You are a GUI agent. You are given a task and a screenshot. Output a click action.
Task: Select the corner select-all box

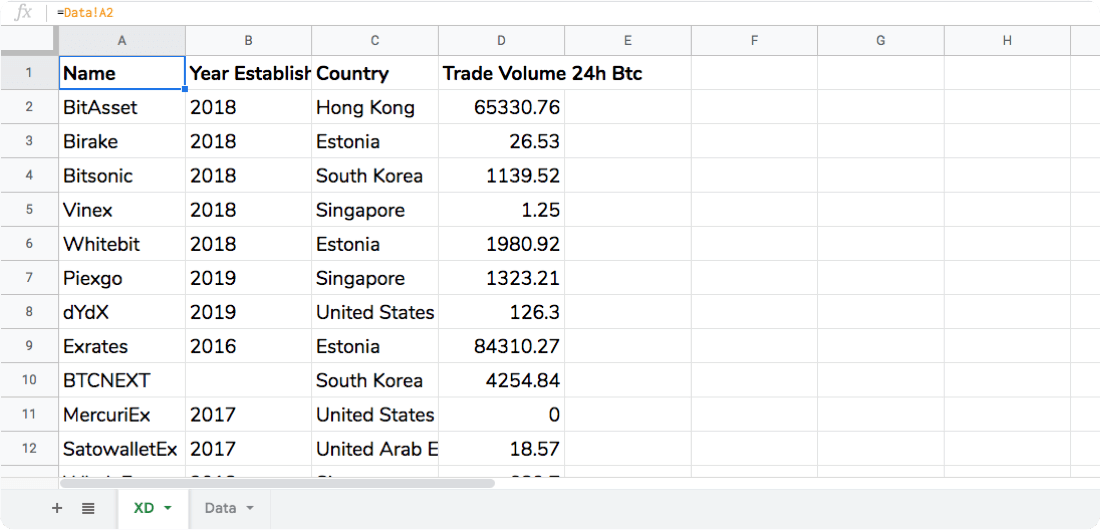tap(29, 41)
